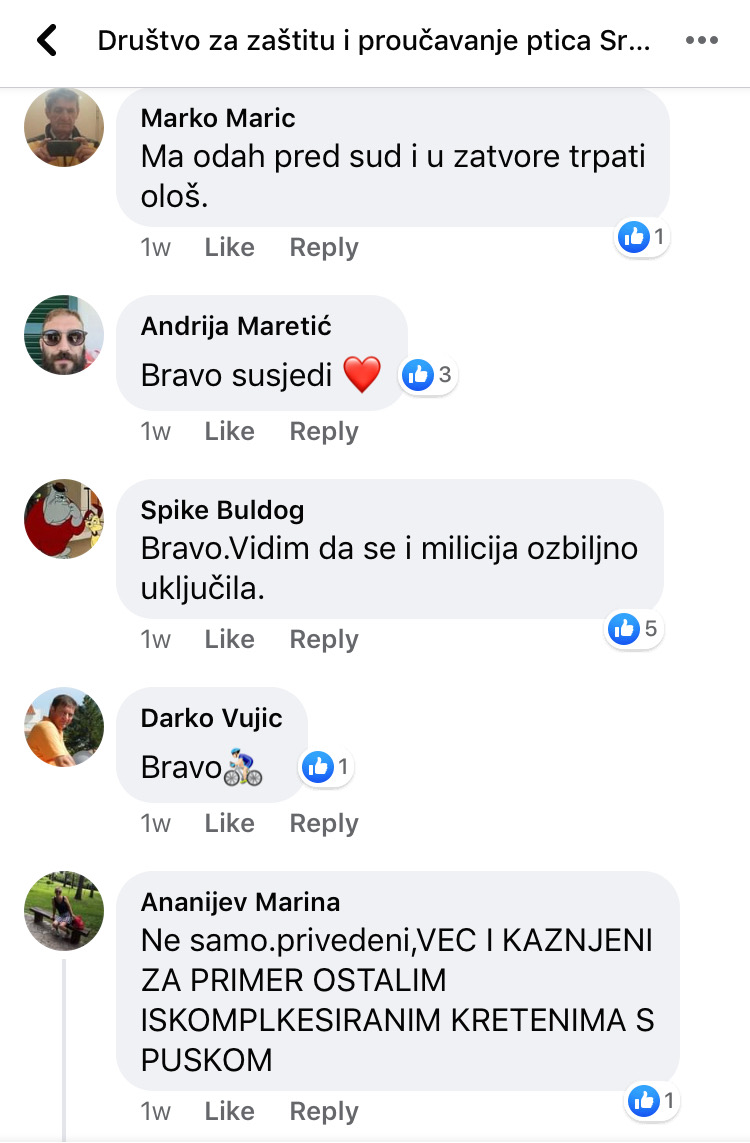Viewport: 750px width, 1143px height.
Task: Open the Društvo za zaštitu page title
Action: 374,41
